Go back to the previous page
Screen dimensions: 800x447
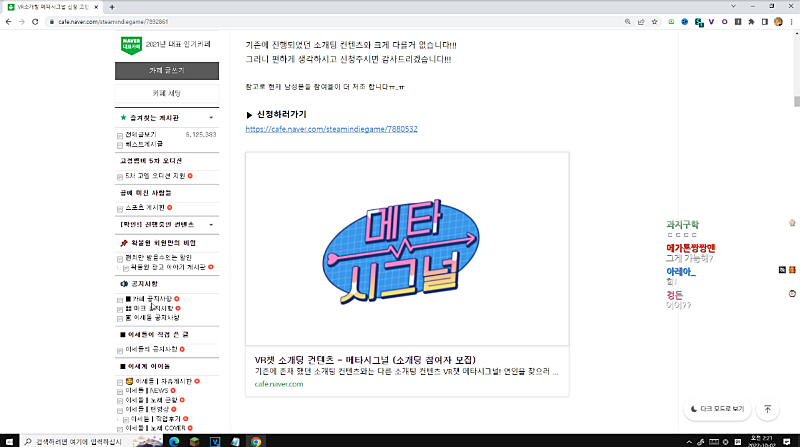(x=8, y=22)
